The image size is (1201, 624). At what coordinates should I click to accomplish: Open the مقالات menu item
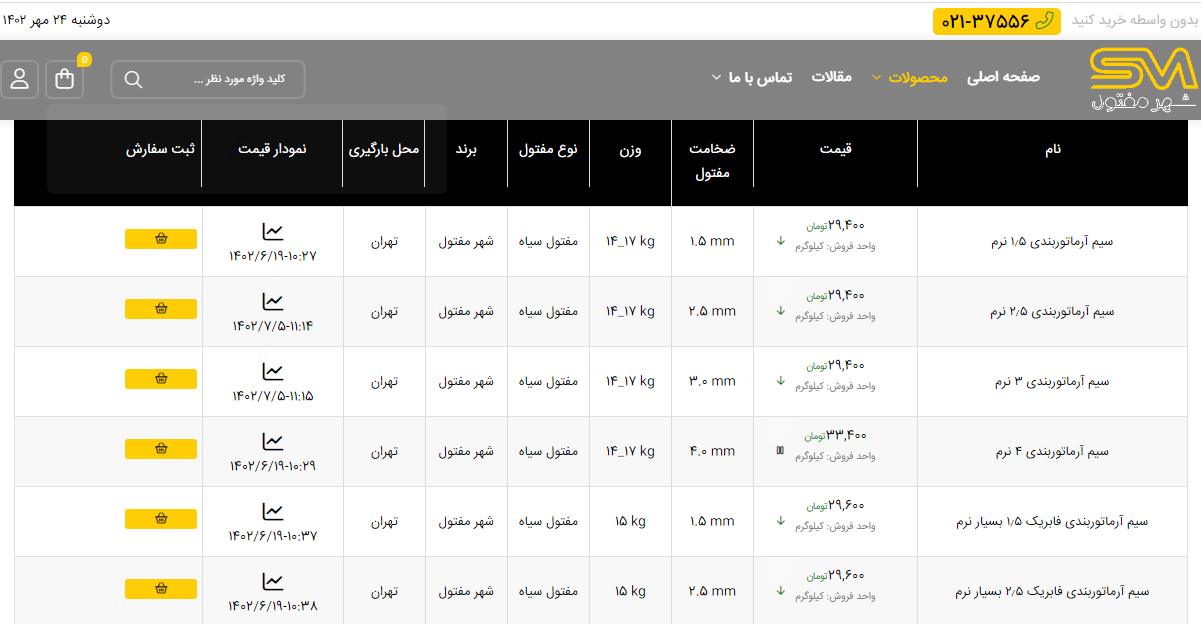pyautogui.click(x=831, y=77)
